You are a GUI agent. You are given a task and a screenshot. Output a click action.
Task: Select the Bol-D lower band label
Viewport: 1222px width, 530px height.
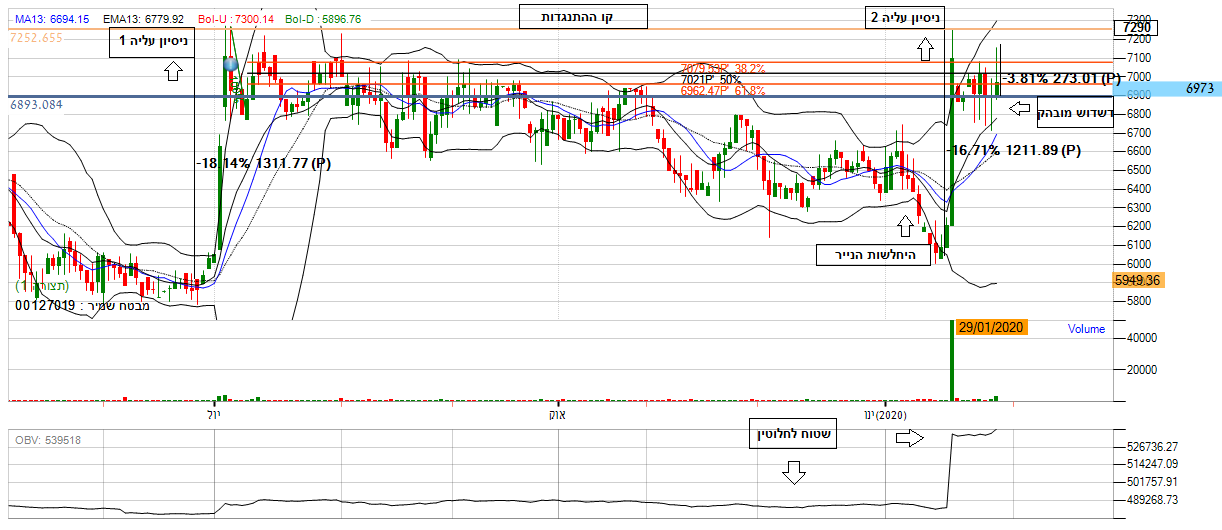(x=323, y=19)
